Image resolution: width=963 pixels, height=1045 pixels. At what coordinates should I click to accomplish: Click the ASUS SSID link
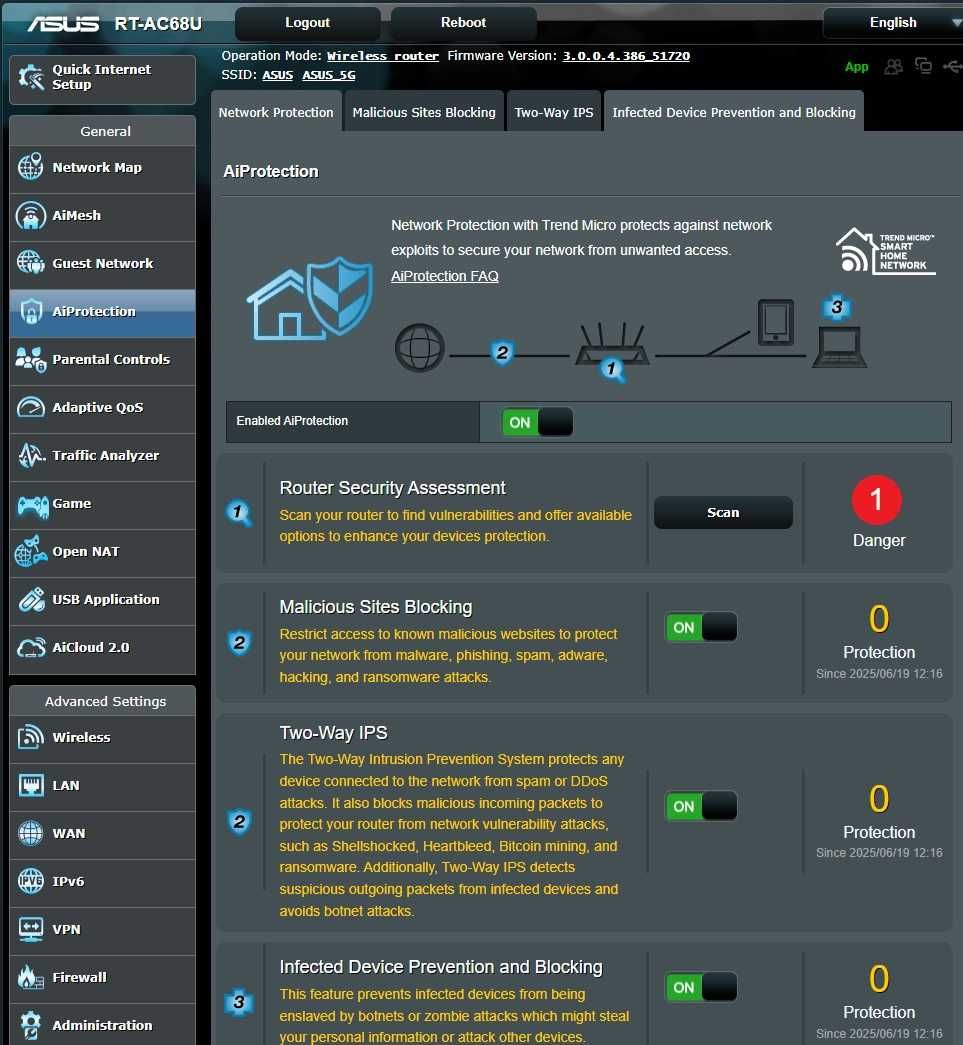[x=277, y=75]
